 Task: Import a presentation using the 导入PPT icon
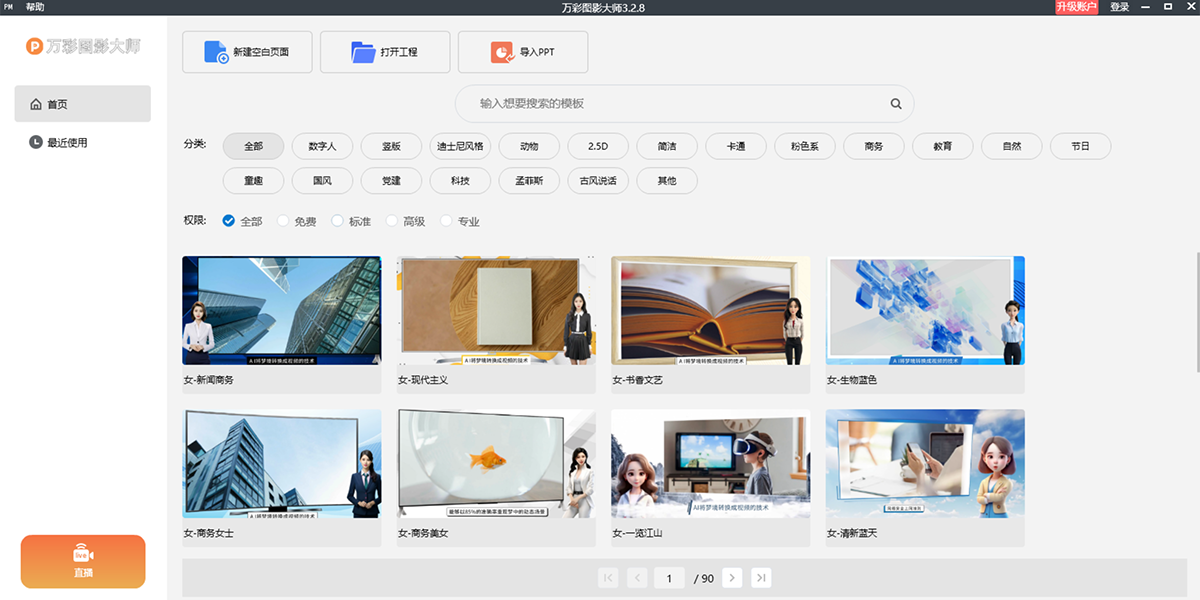click(500, 52)
